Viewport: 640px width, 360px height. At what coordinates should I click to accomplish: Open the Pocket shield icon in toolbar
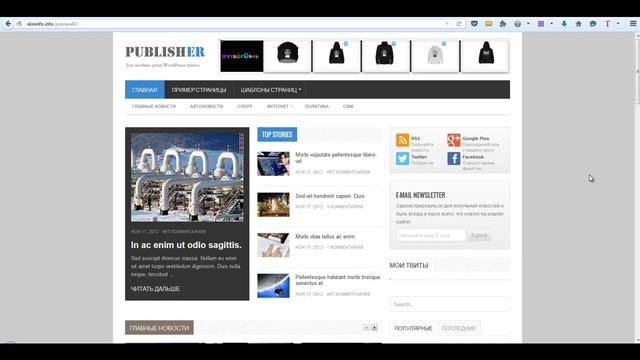pos(474,24)
